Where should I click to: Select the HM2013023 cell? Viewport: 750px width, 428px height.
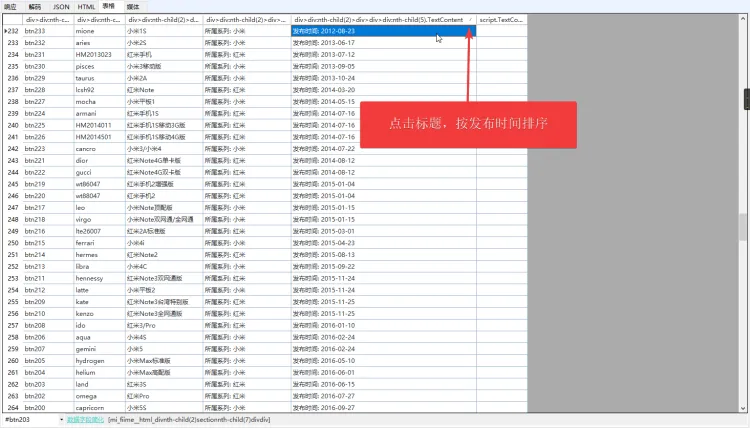pyautogui.click(x=99, y=55)
